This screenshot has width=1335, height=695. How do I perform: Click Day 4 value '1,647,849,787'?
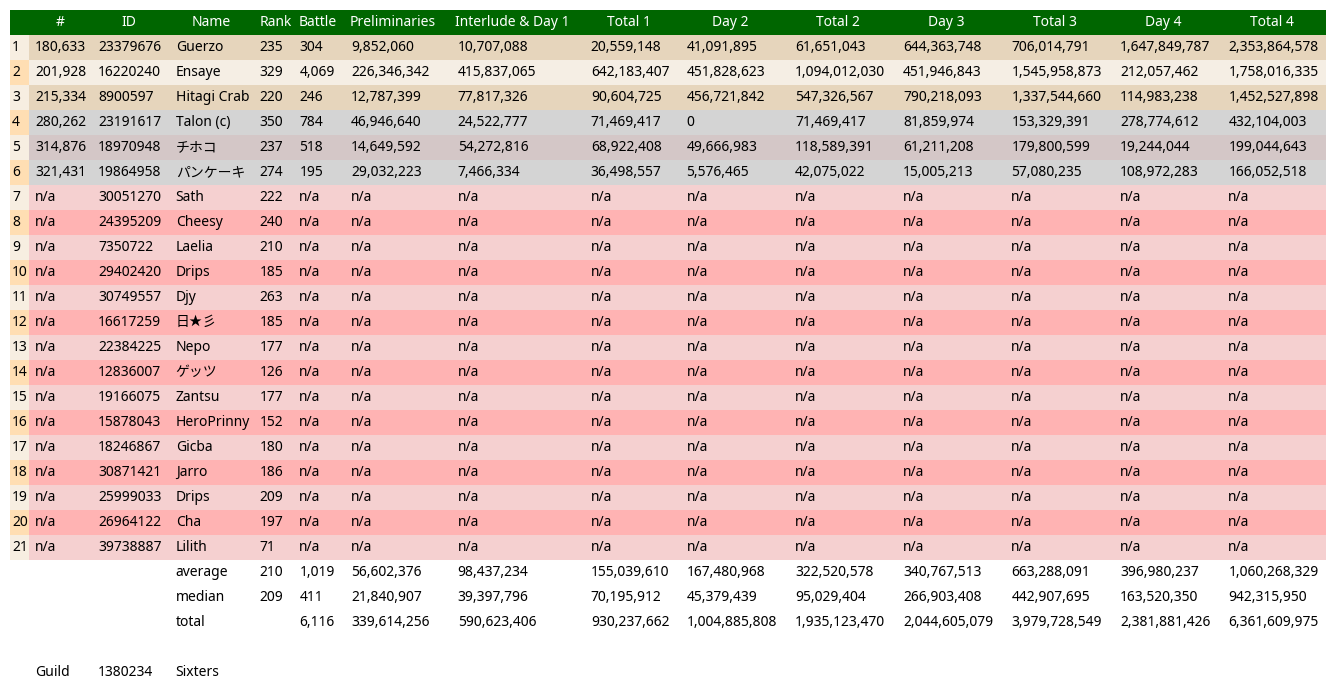[1164, 46]
